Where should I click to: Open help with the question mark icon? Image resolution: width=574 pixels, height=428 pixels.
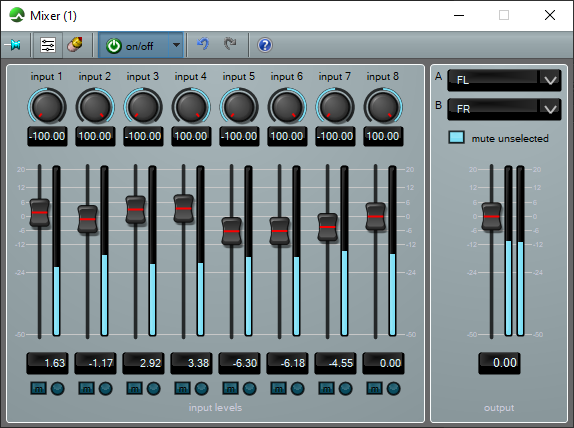click(x=265, y=45)
